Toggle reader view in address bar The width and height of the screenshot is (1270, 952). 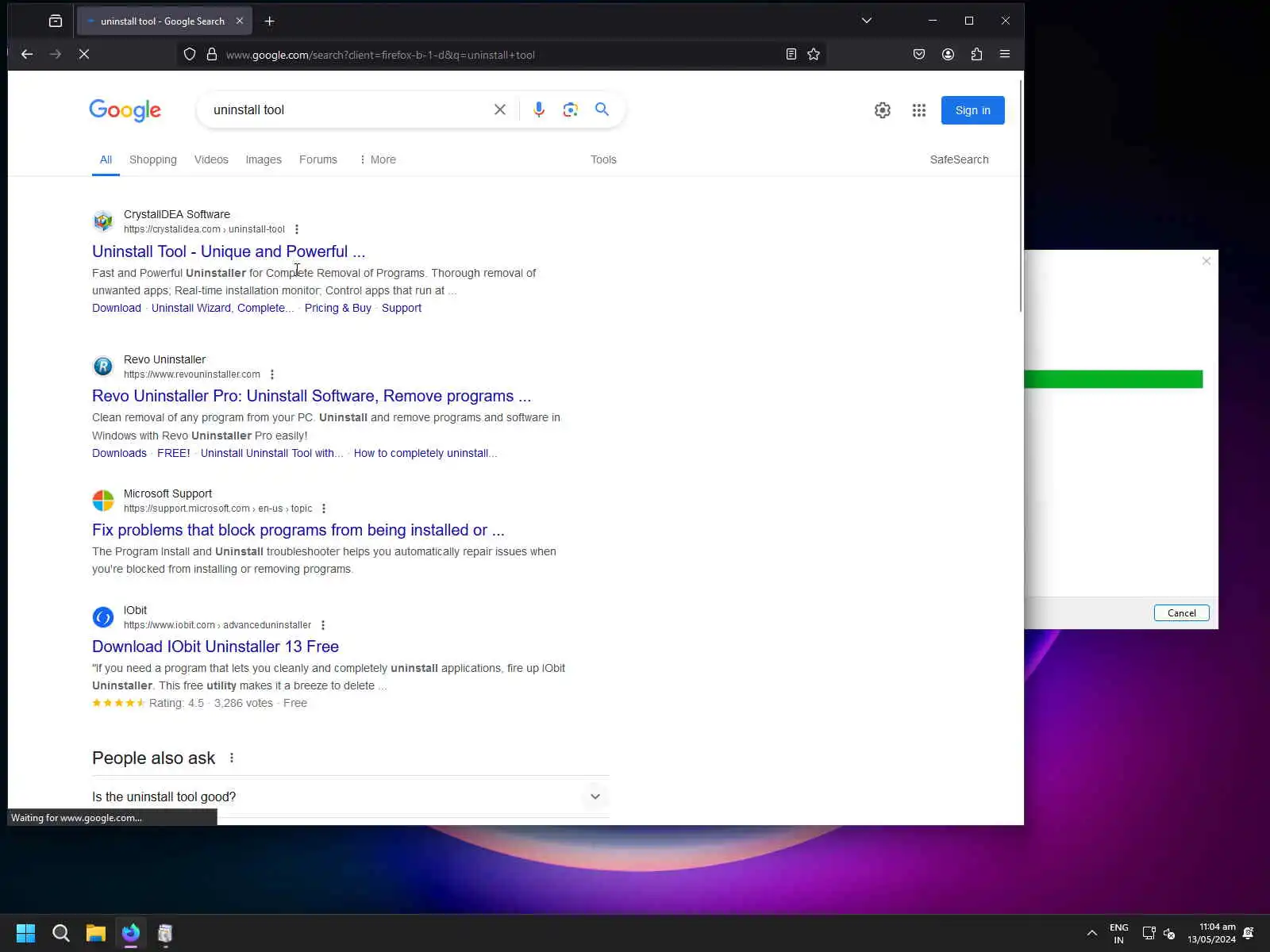791,54
